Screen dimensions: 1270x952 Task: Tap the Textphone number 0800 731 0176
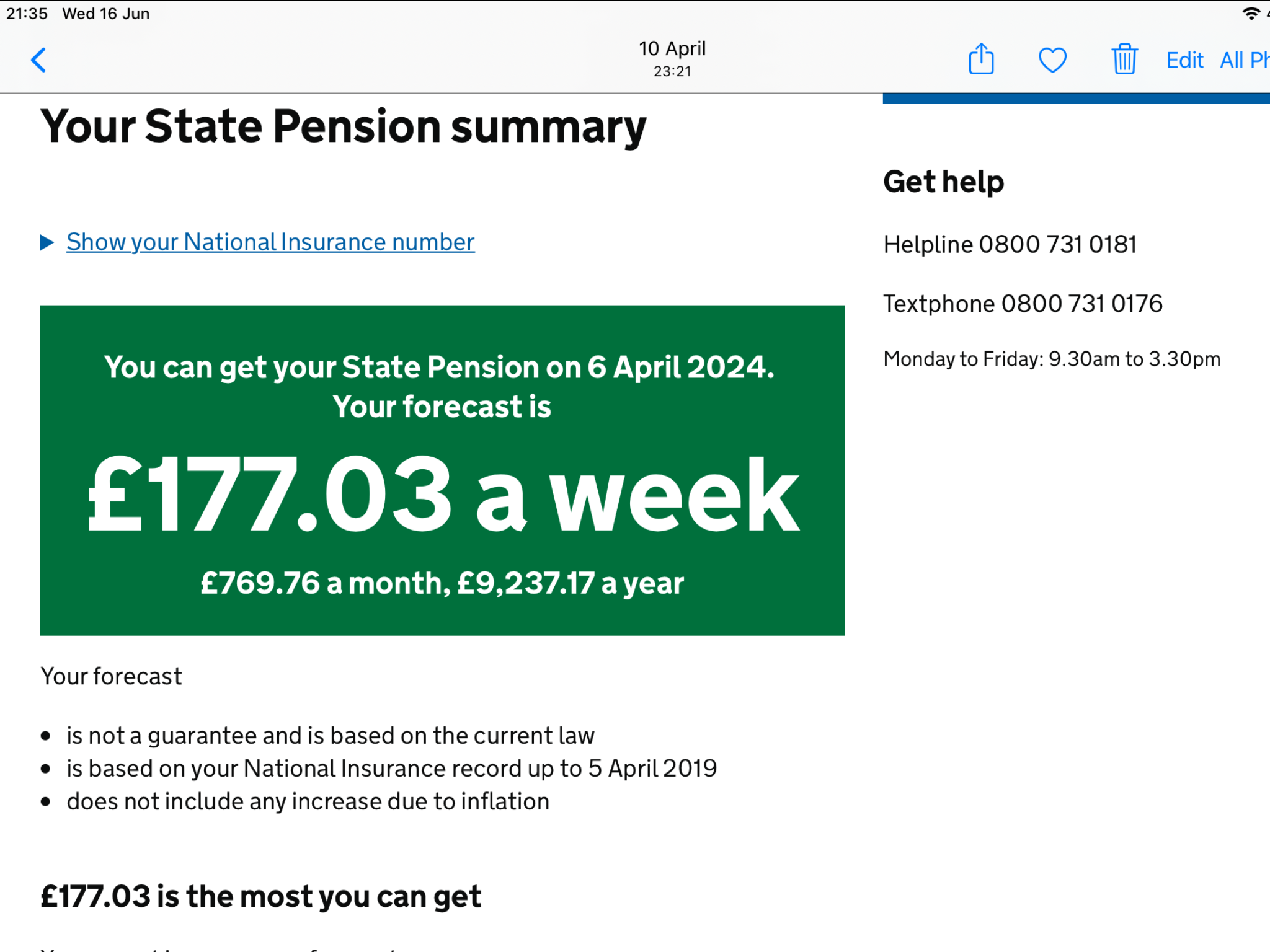(x=1081, y=304)
